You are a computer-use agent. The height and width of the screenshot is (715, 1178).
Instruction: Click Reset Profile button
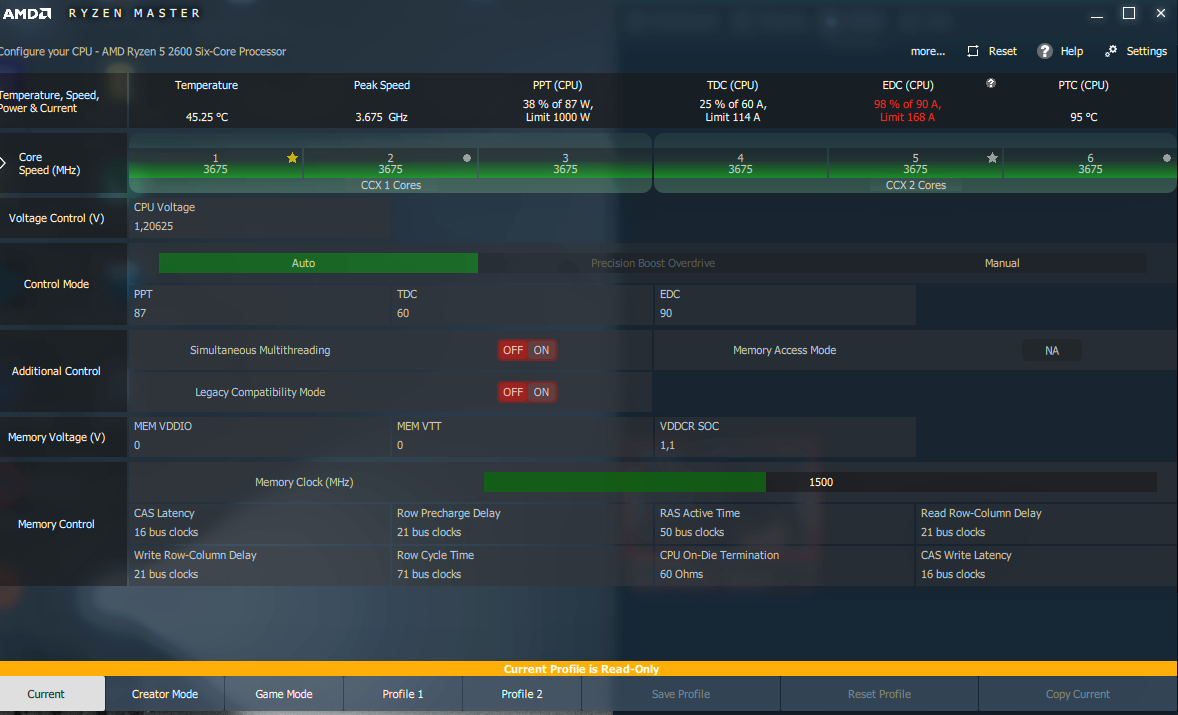[879, 694]
